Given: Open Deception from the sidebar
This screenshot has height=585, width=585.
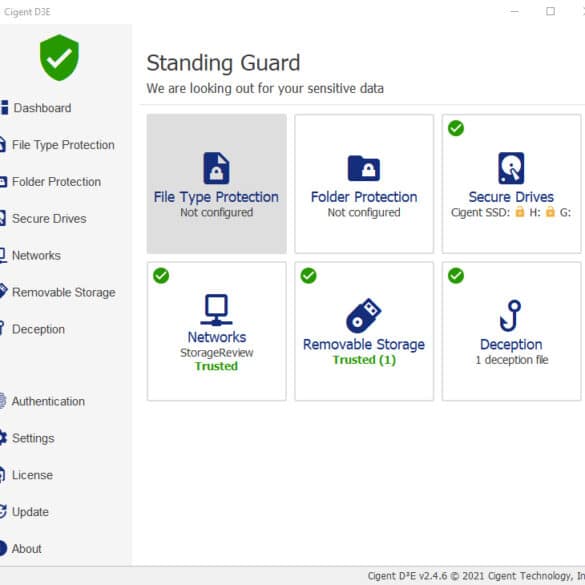Looking at the screenshot, I should pos(38,329).
